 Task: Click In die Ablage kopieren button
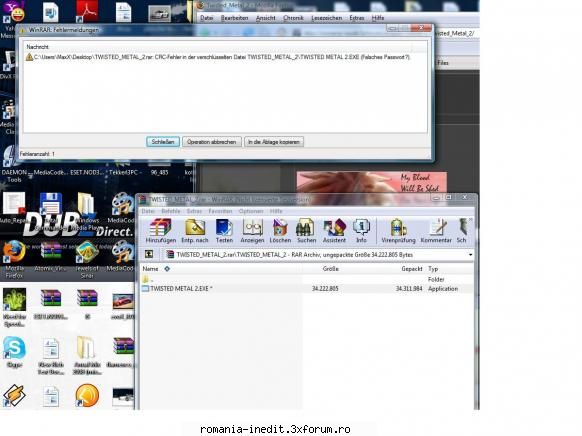coord(274,142)
